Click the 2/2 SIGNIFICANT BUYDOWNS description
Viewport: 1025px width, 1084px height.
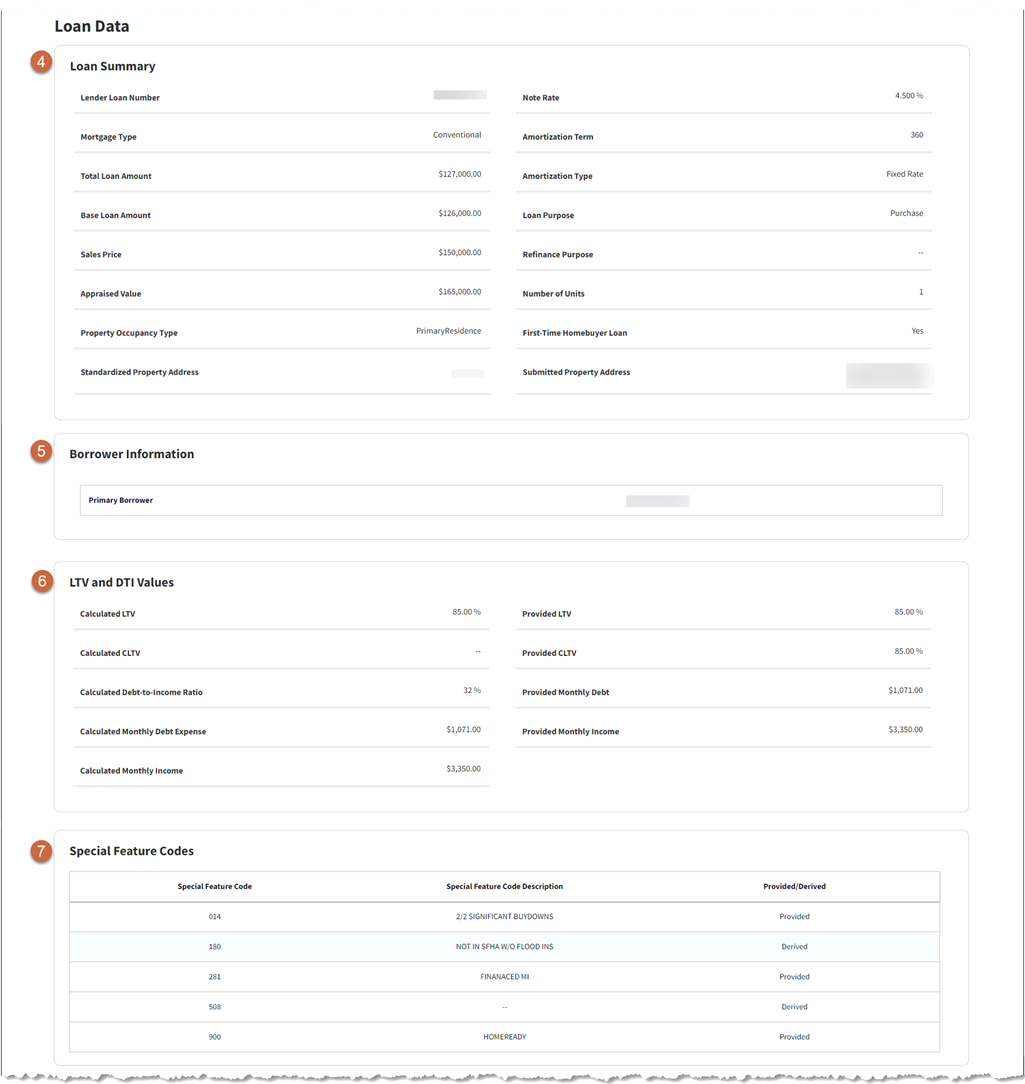pos(504,916)
